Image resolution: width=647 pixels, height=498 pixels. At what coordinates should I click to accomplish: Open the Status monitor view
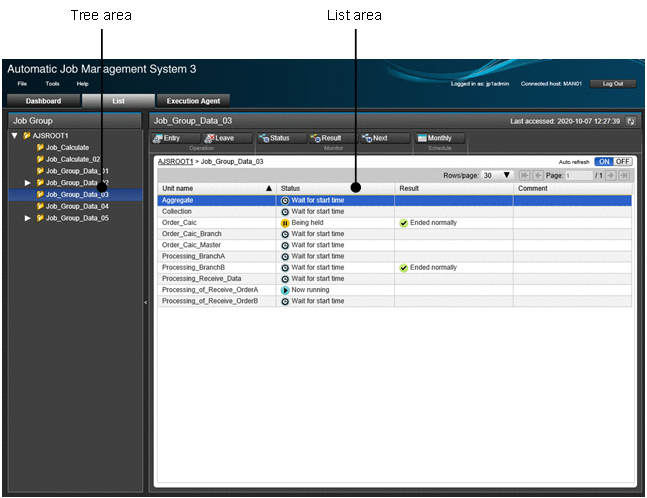(274, 139)
